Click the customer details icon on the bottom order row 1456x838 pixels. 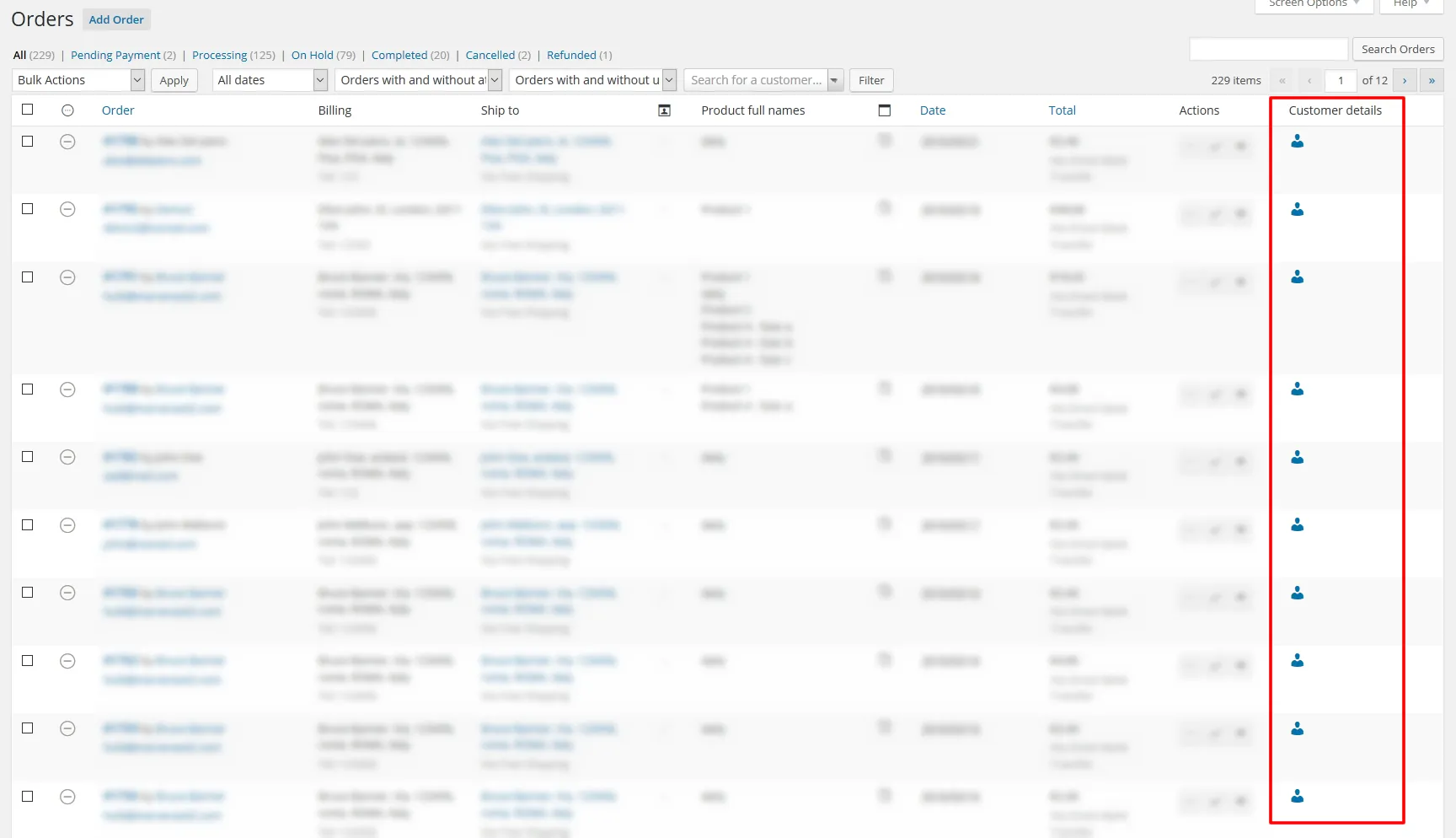(1297, 797)
